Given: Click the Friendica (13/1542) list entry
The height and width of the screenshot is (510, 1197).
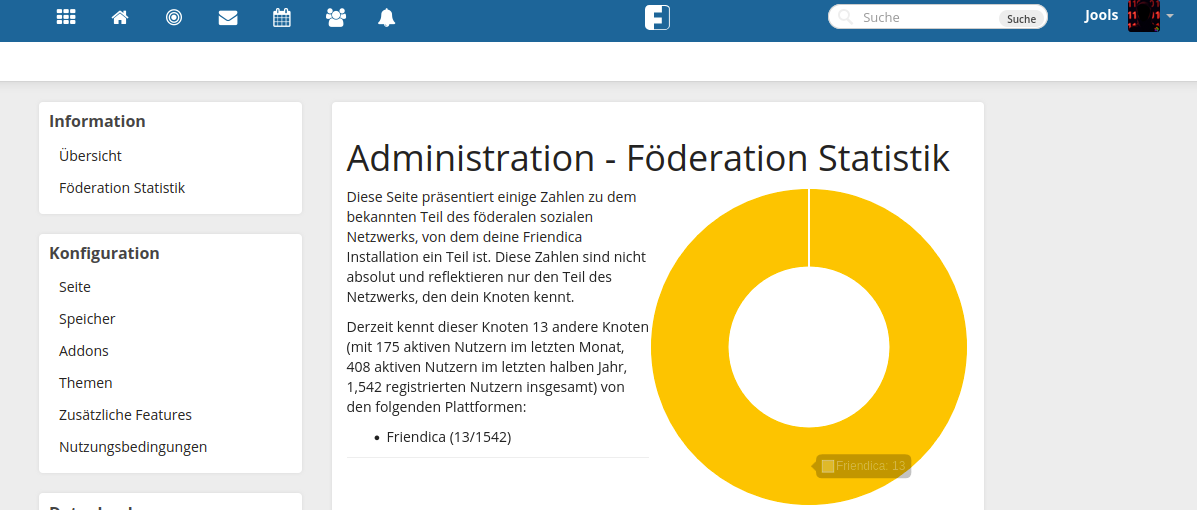Looking at the screenshot, I should click(449, 437).
